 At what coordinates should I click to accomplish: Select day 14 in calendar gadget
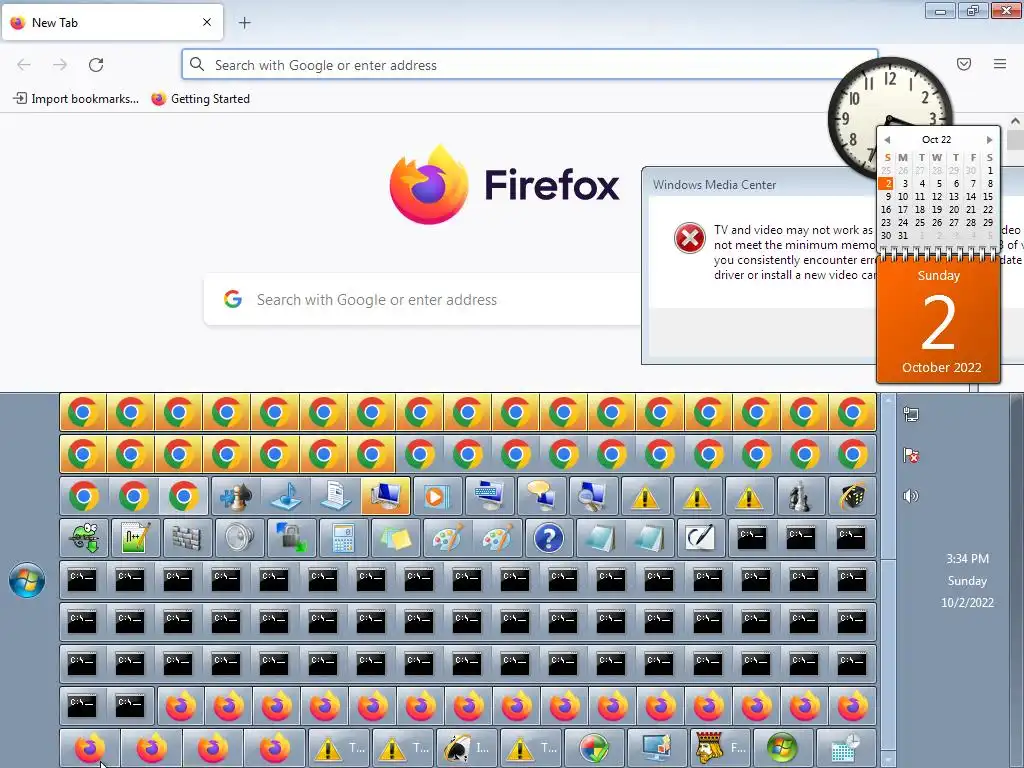(x=971, y=197)
